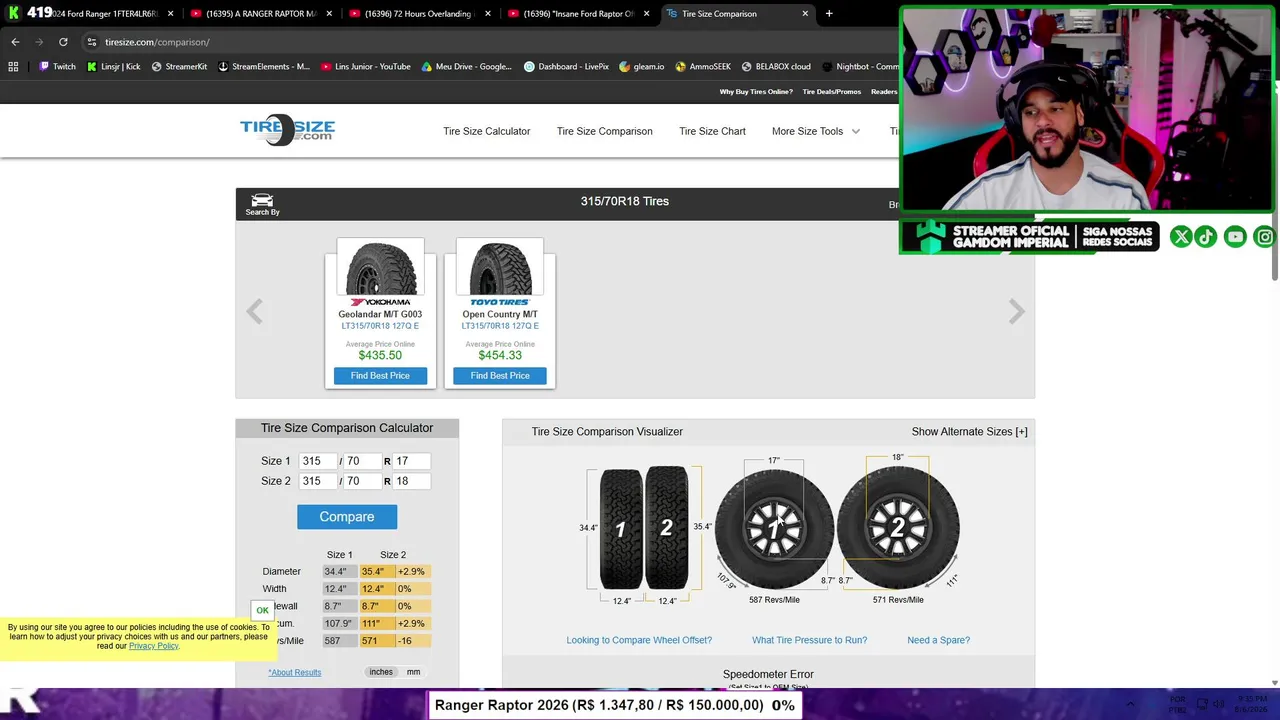Open Tire Size Comparison menu item
This screenshot has height=720, width=1280.
click(605, 131)
